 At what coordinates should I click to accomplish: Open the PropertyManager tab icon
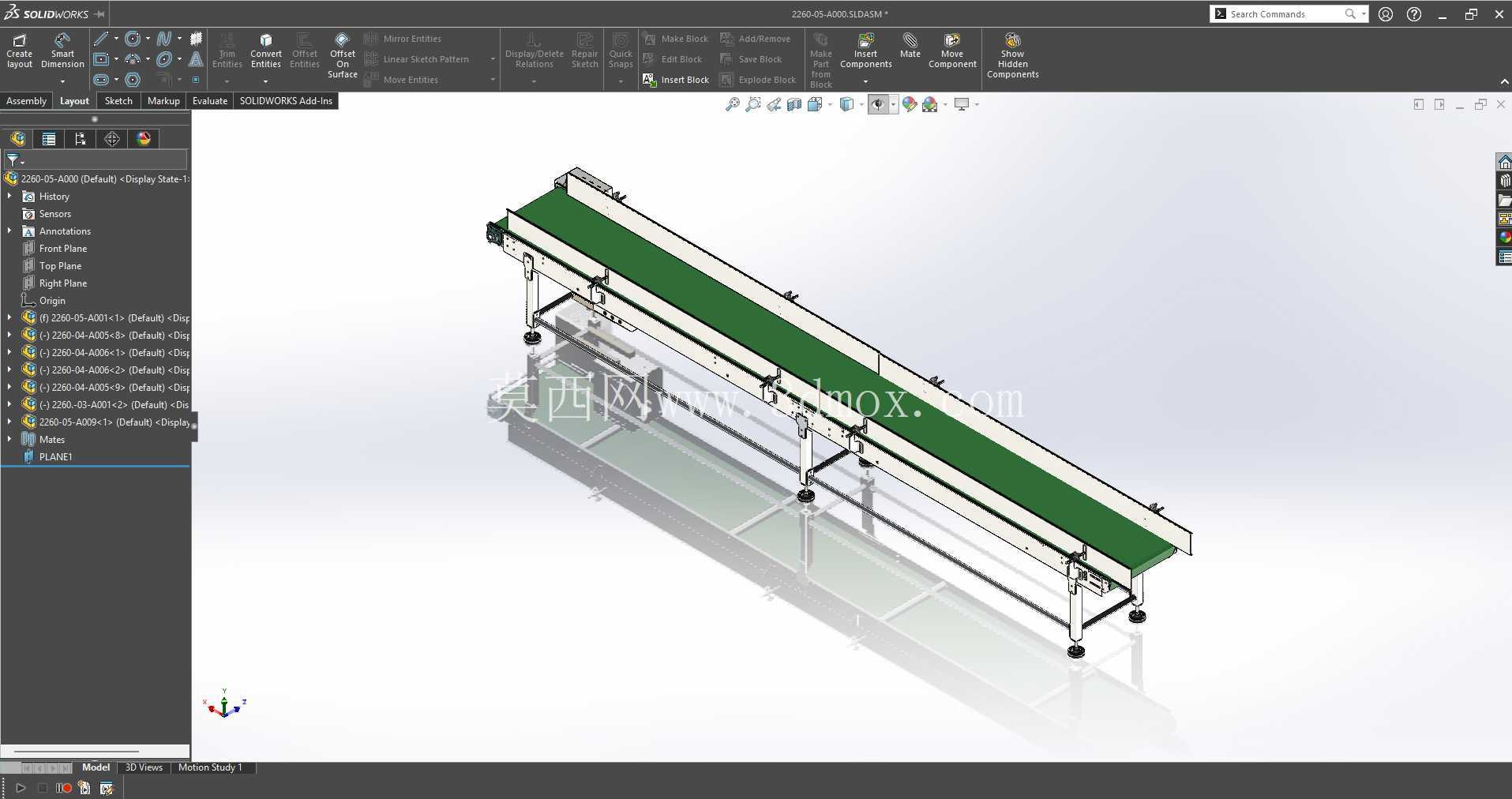point(49,139)
